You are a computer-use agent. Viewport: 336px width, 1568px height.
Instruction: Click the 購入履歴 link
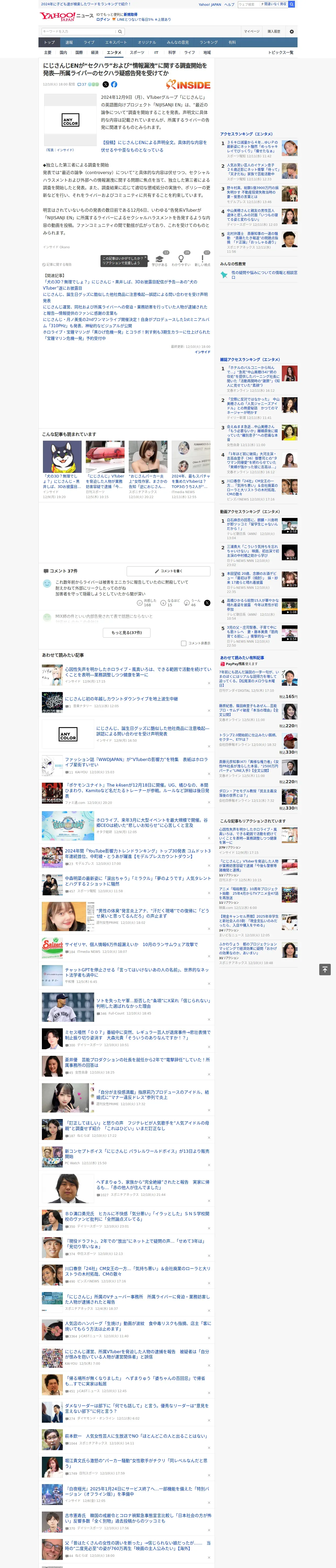274,31
